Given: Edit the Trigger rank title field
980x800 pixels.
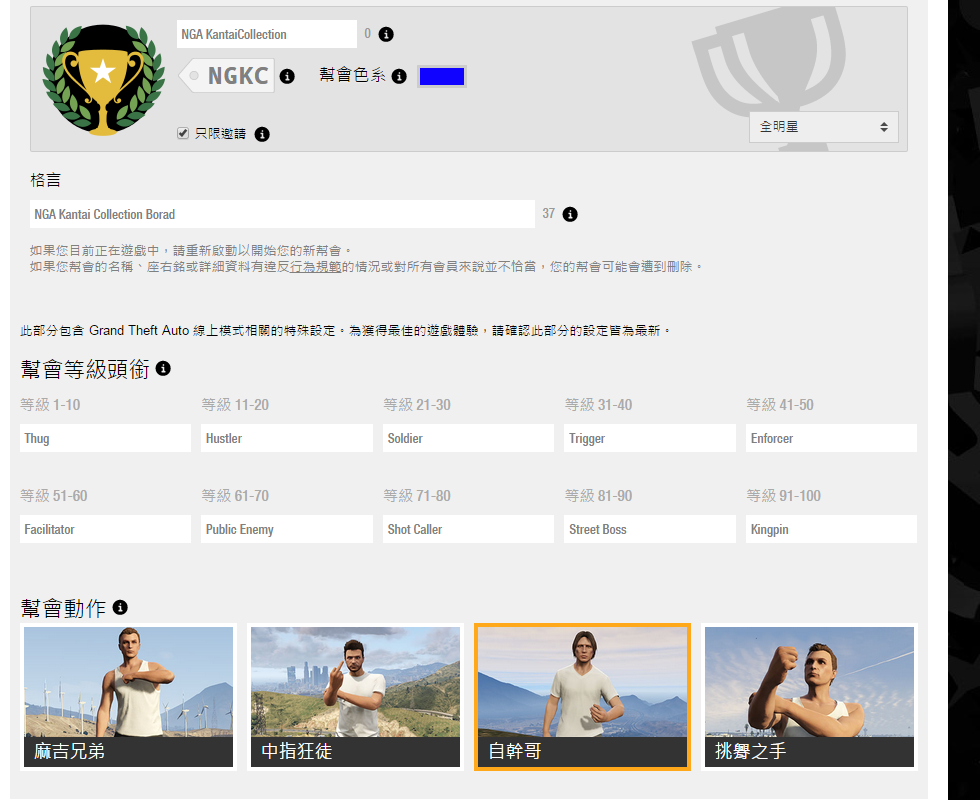Looking at the screenshot, I should click(650, 438).
